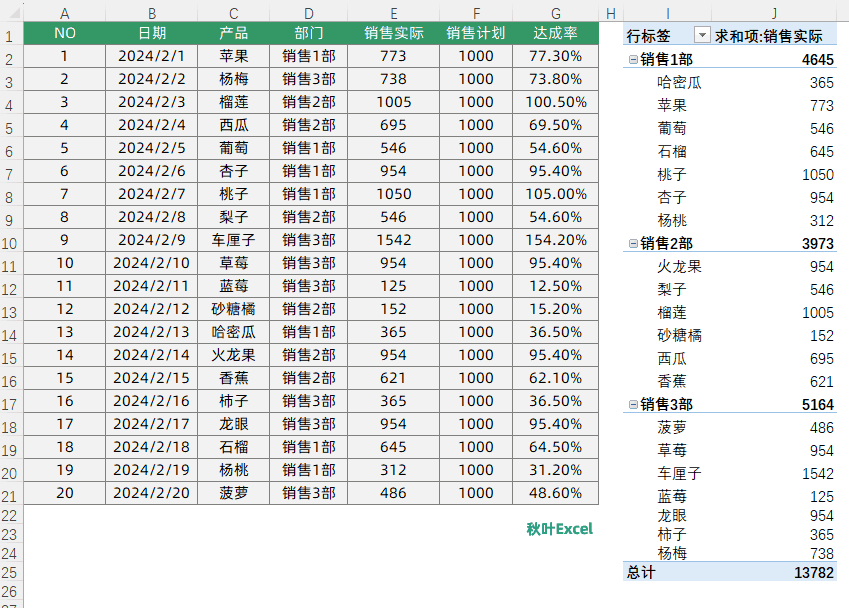This screenshot has height=608, width=849.
Task: Click the 日期 header cell
Action: tap(152, 33)
